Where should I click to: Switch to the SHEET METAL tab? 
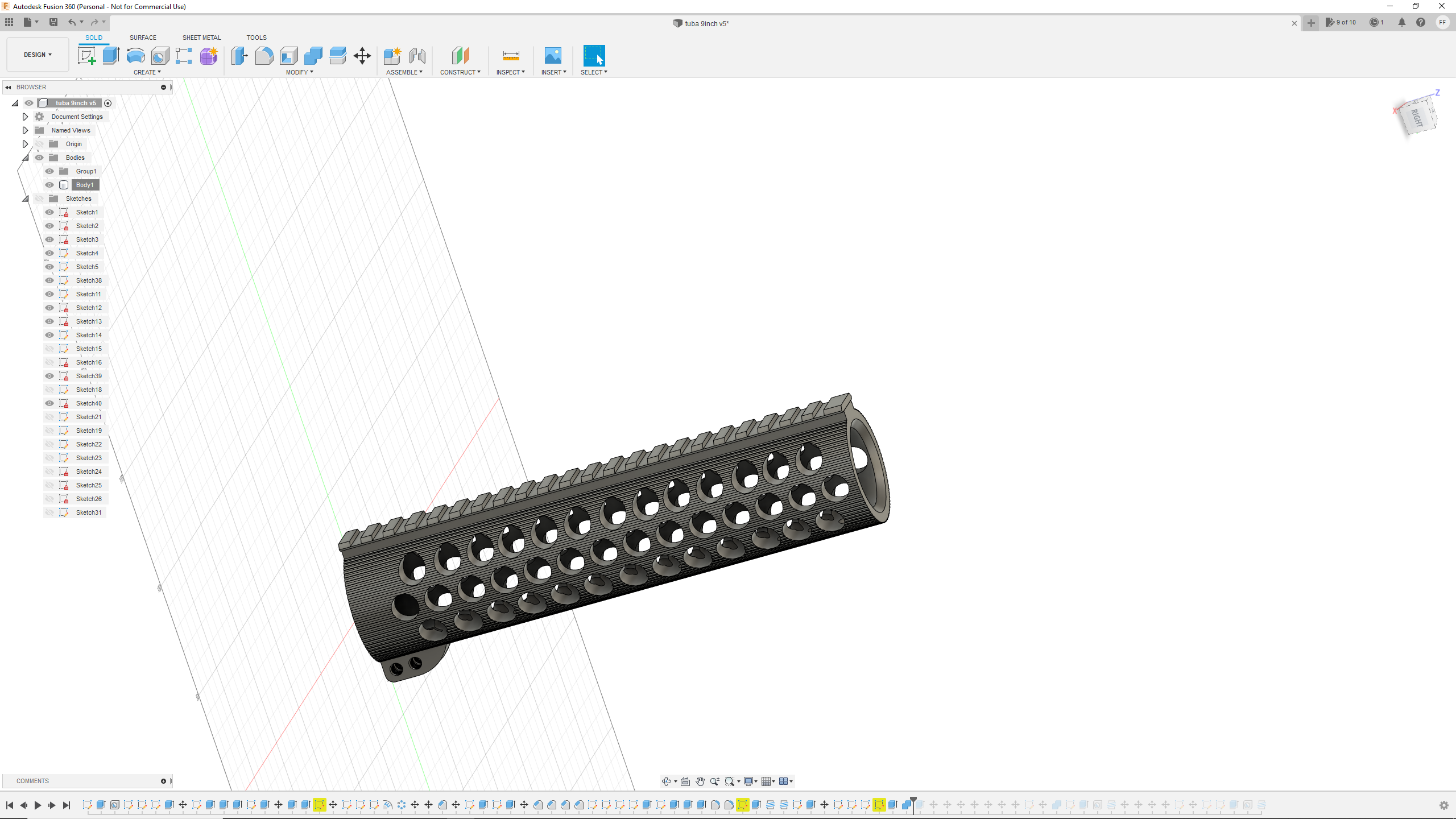tap(201, 37)
